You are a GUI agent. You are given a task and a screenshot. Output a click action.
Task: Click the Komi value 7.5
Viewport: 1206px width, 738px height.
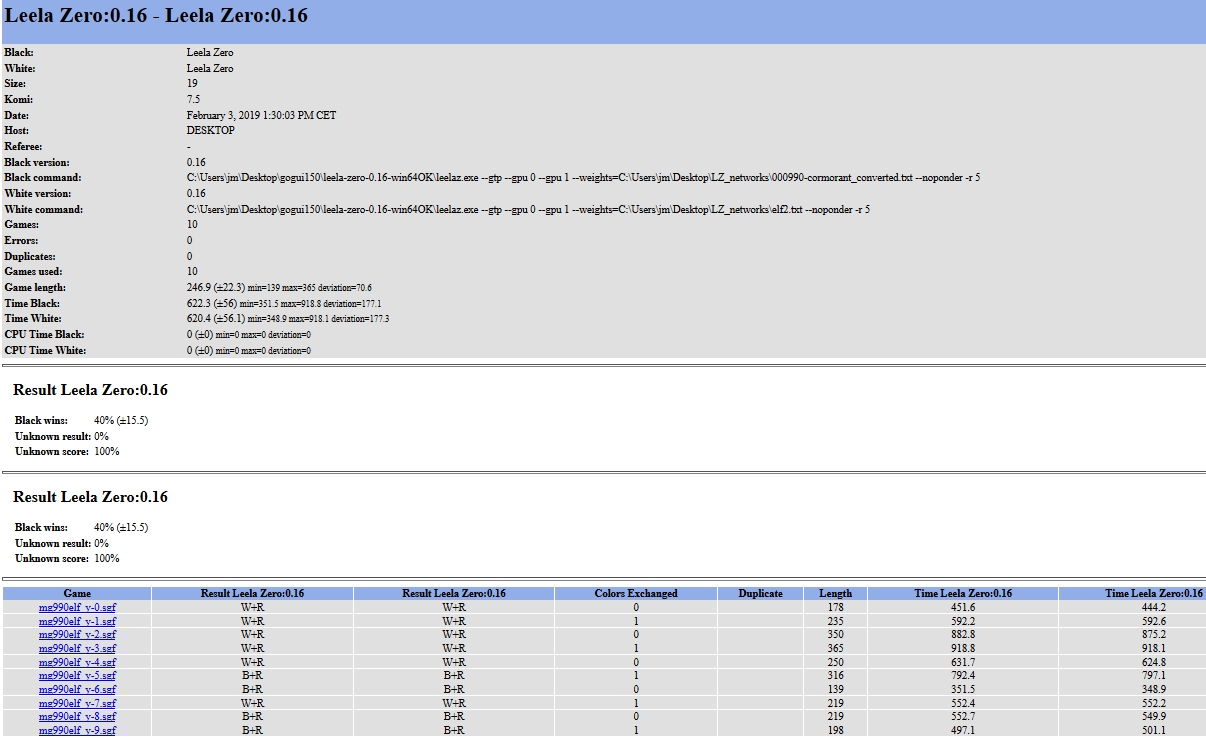click(x=193, y=100)
